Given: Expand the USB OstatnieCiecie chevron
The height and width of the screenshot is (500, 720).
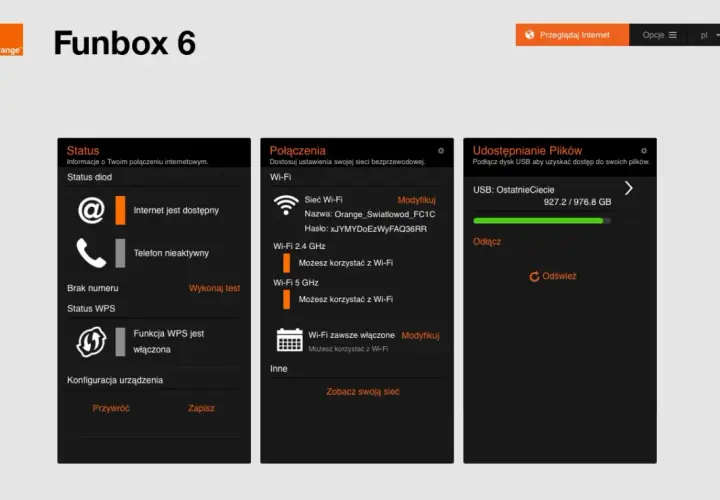Looking at the screenshot, I should (x=629, y=188).
